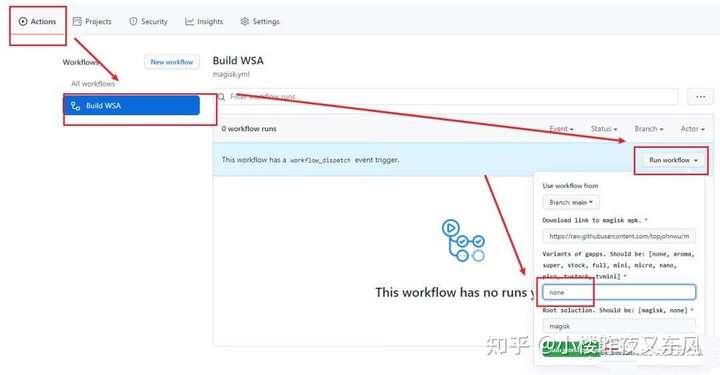Open the Run workflow dropdown
Image resolution: width=720 pixels, height=375 pixels.
pos(673,160)
